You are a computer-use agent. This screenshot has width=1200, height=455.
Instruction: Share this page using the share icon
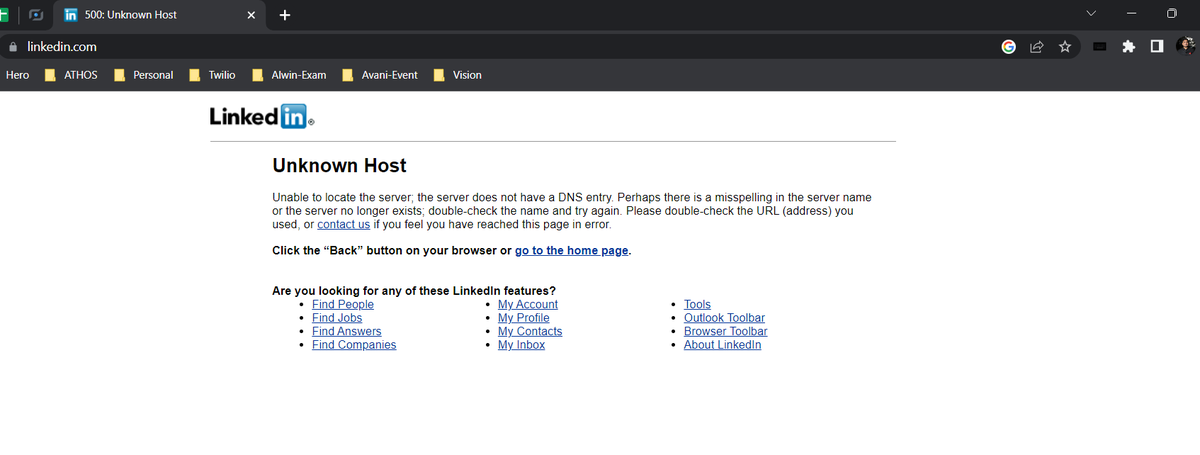coord(1037,46)
